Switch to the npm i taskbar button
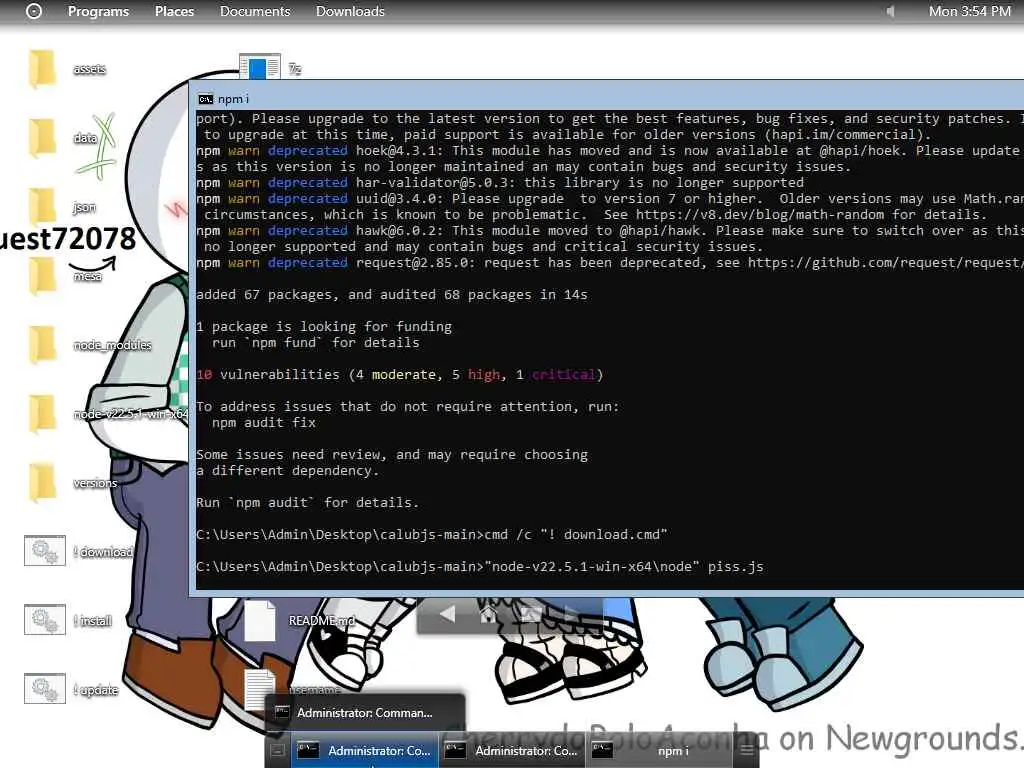 [x=659, y=750]
